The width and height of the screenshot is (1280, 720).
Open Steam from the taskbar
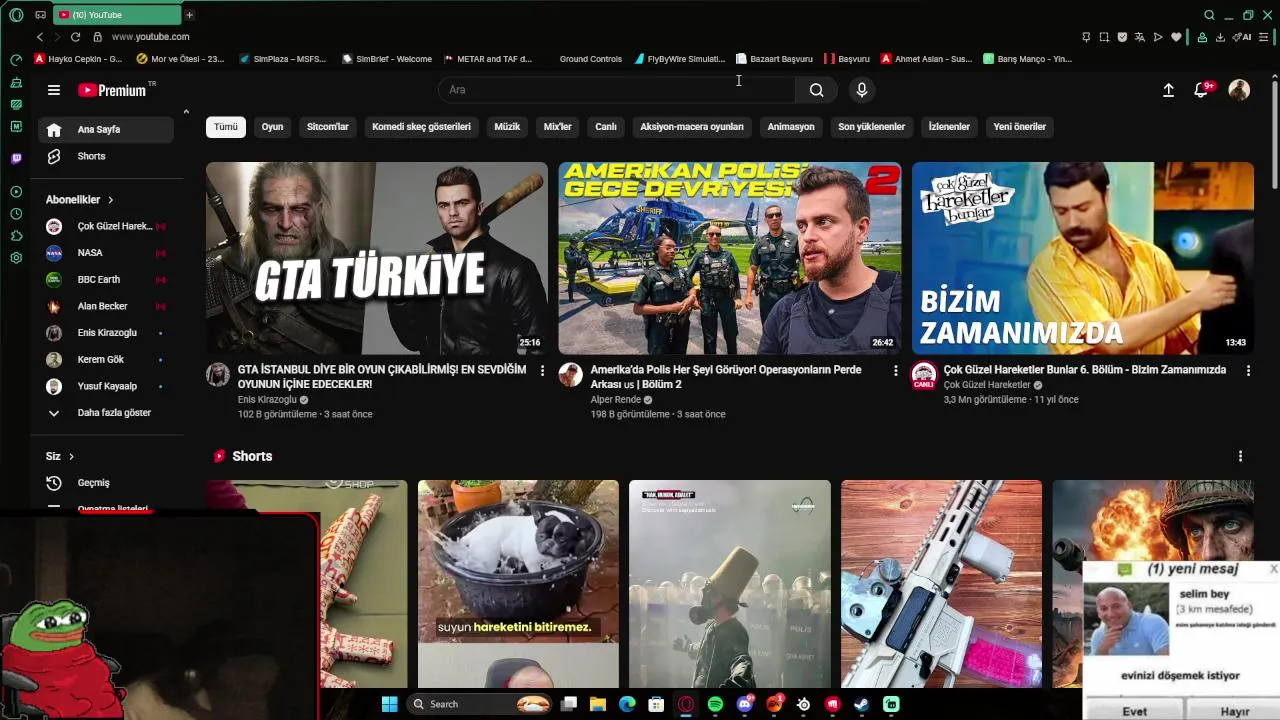pyautogui.click(x=862, y=704)
